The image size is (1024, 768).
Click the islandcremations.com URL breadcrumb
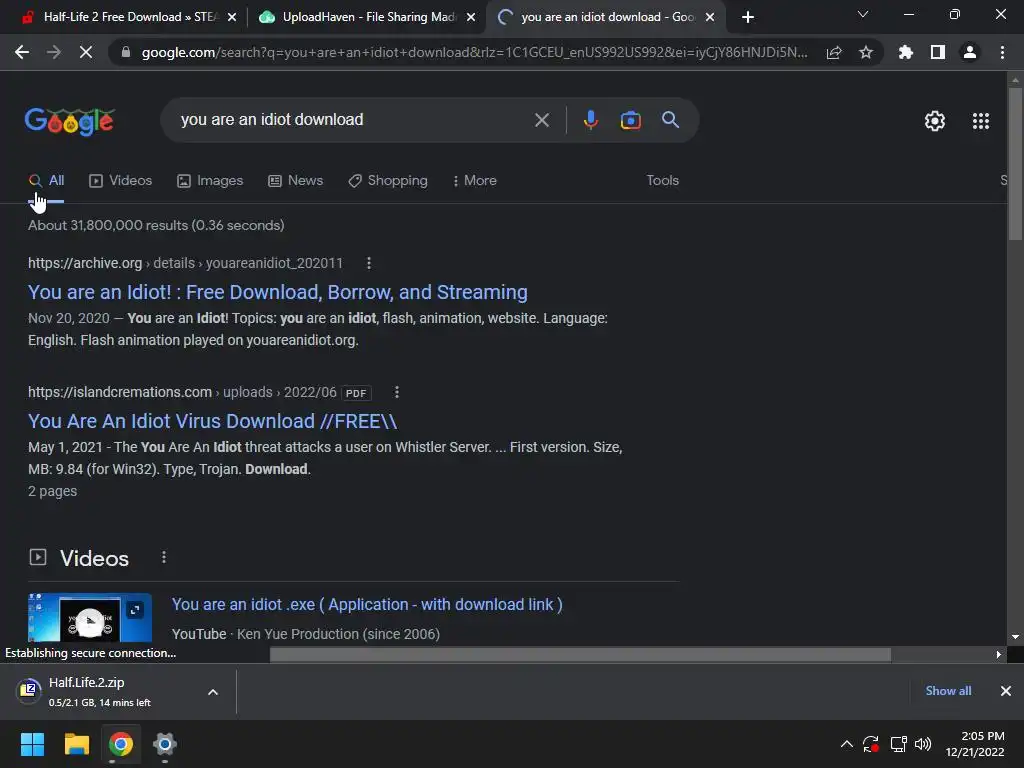tap(182, 392)
